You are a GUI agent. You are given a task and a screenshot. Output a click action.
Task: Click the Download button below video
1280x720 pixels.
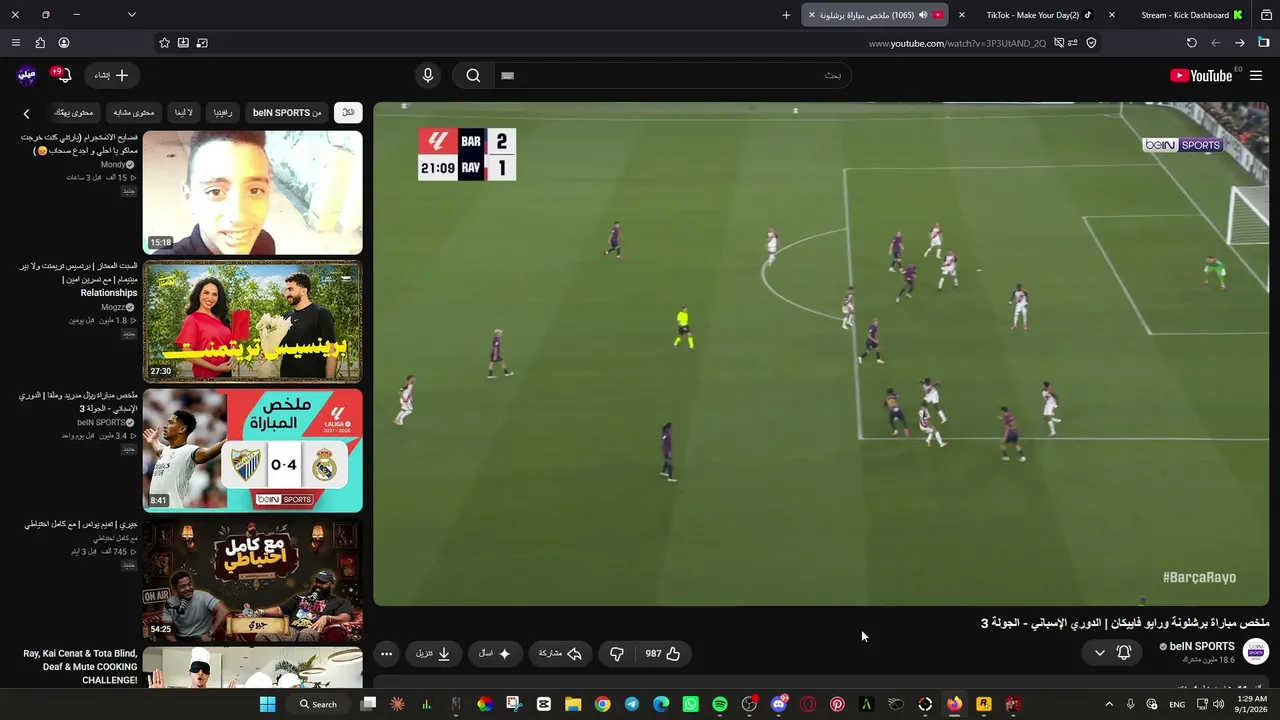(x=433, y=653)
